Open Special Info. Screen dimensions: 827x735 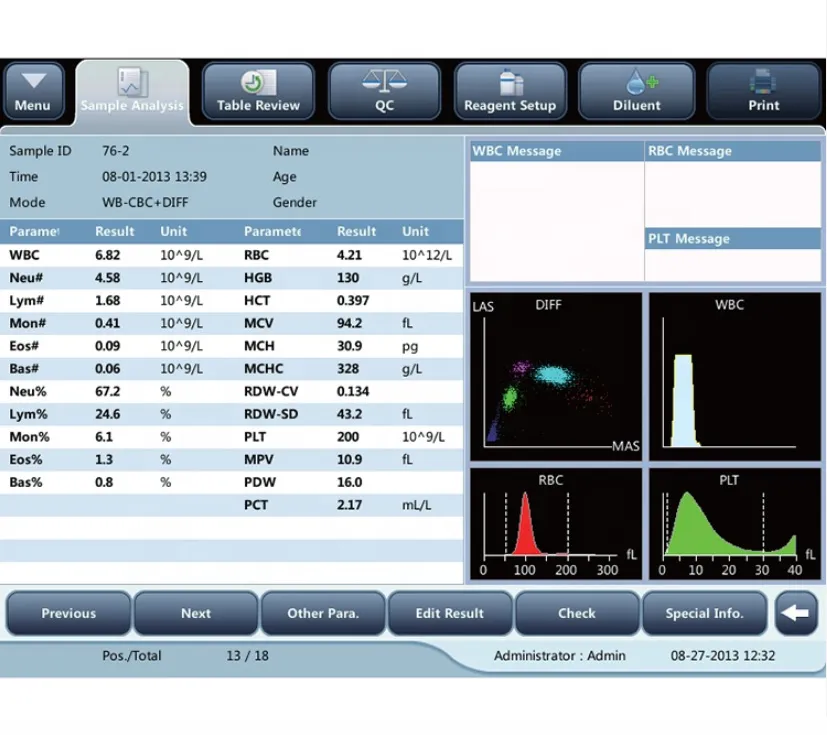[705, 613]
